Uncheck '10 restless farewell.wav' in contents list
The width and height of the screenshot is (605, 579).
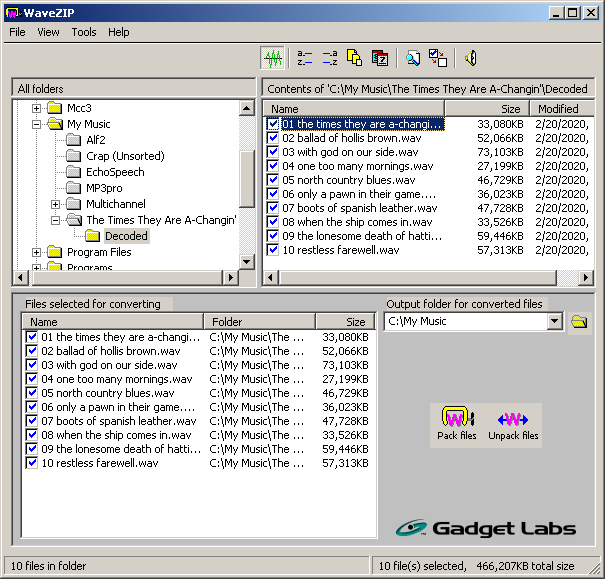click(273, 250)
